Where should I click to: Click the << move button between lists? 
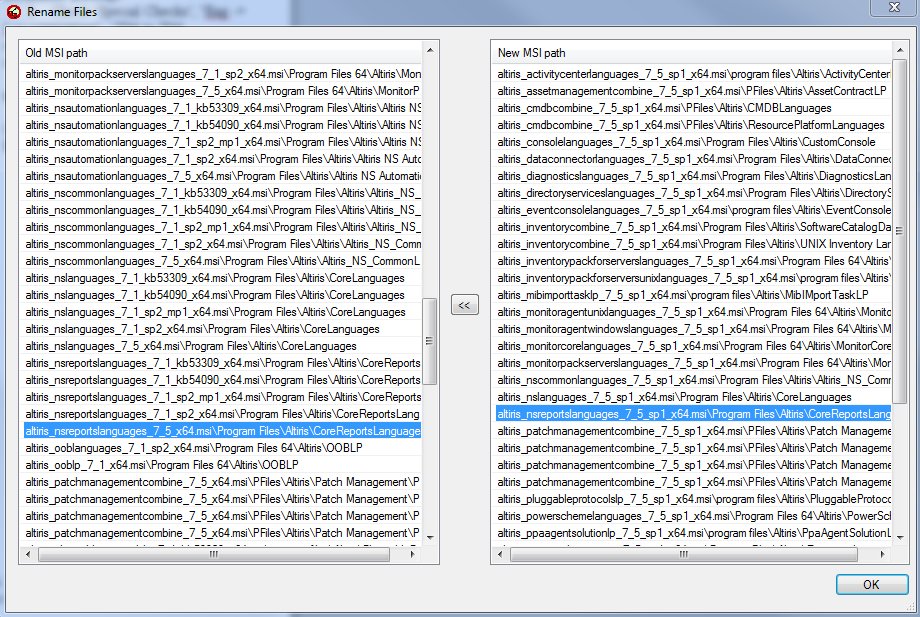click(x=465, y=305)
